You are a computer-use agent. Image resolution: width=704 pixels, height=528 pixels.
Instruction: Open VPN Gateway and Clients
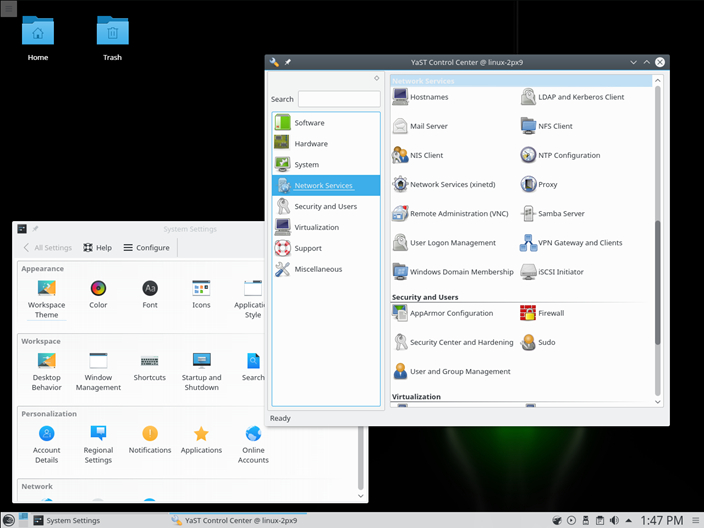pos(571,243)
